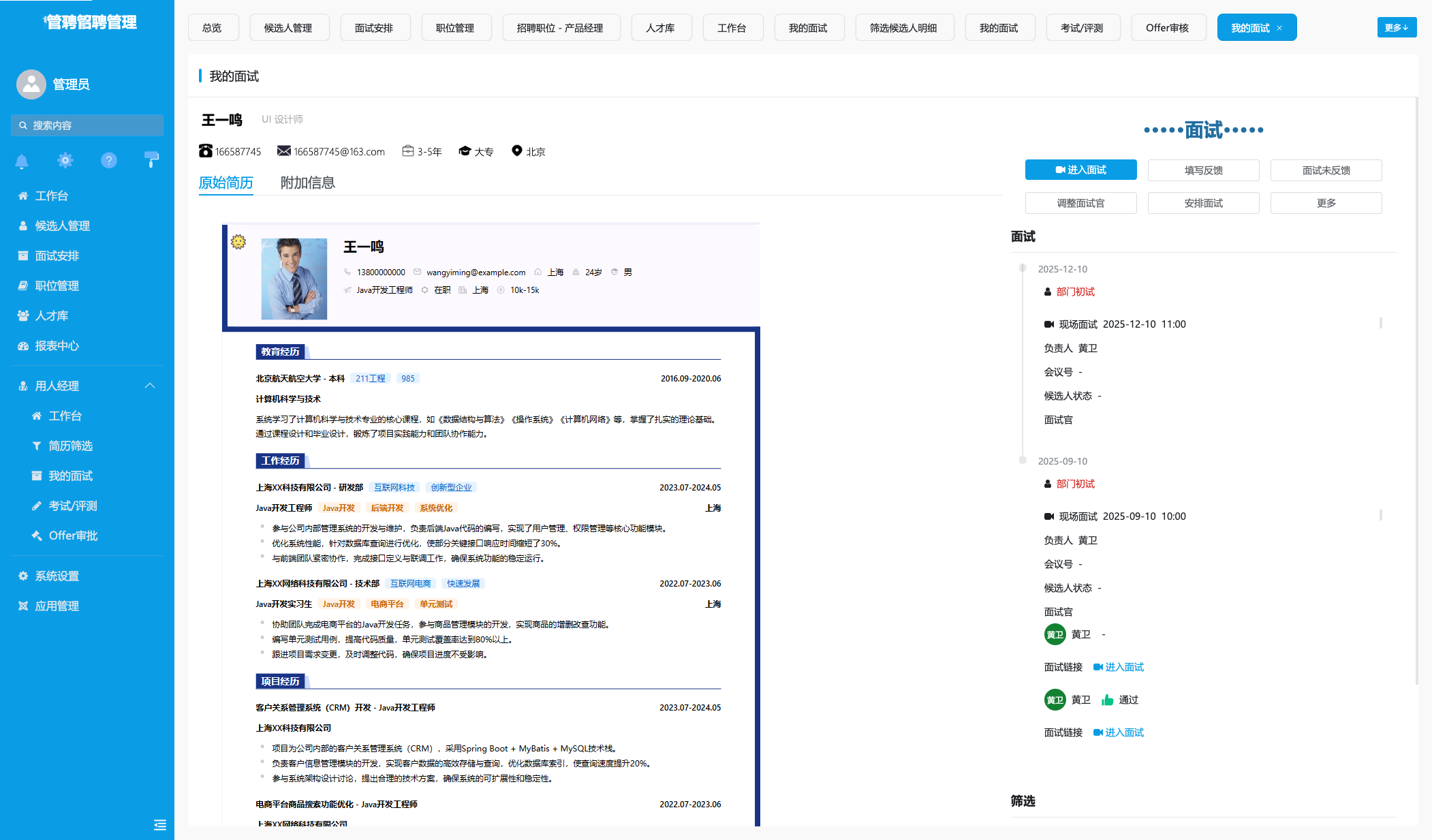Click the home icon beside top 工作台
Viewport: 1432px width, 840px height.
(x=23, y=196)
